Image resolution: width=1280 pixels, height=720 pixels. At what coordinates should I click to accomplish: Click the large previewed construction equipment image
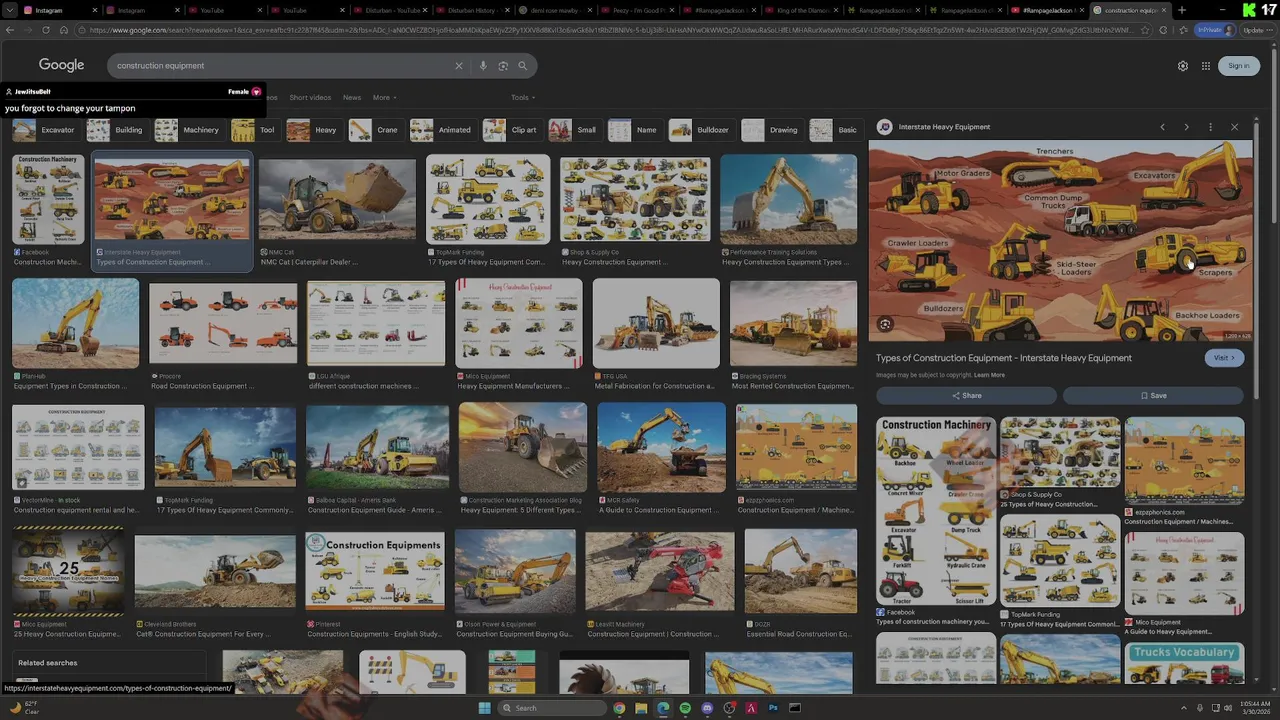(x=1060, y=241)
